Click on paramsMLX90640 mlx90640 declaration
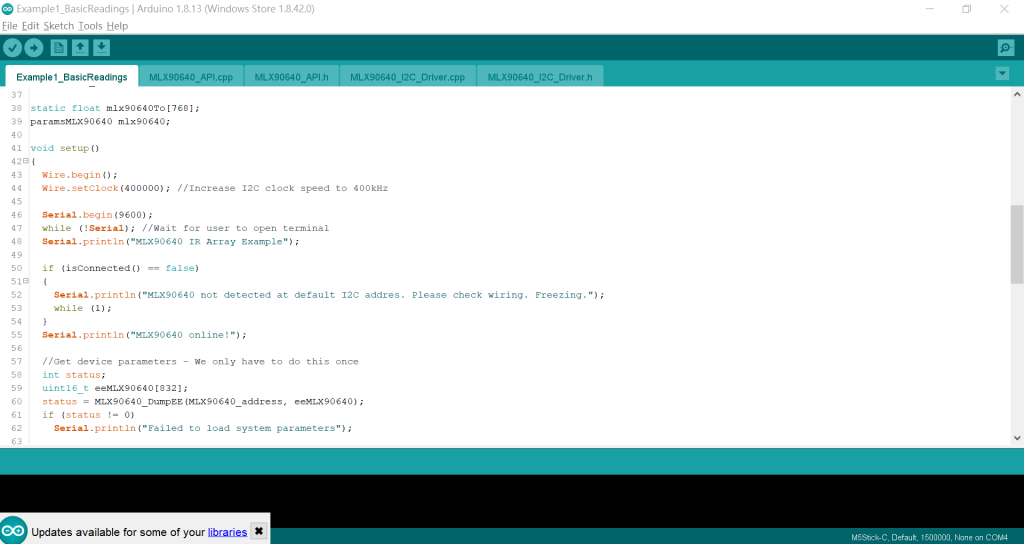The image size is (1024, 544). (x=100, y=121)
